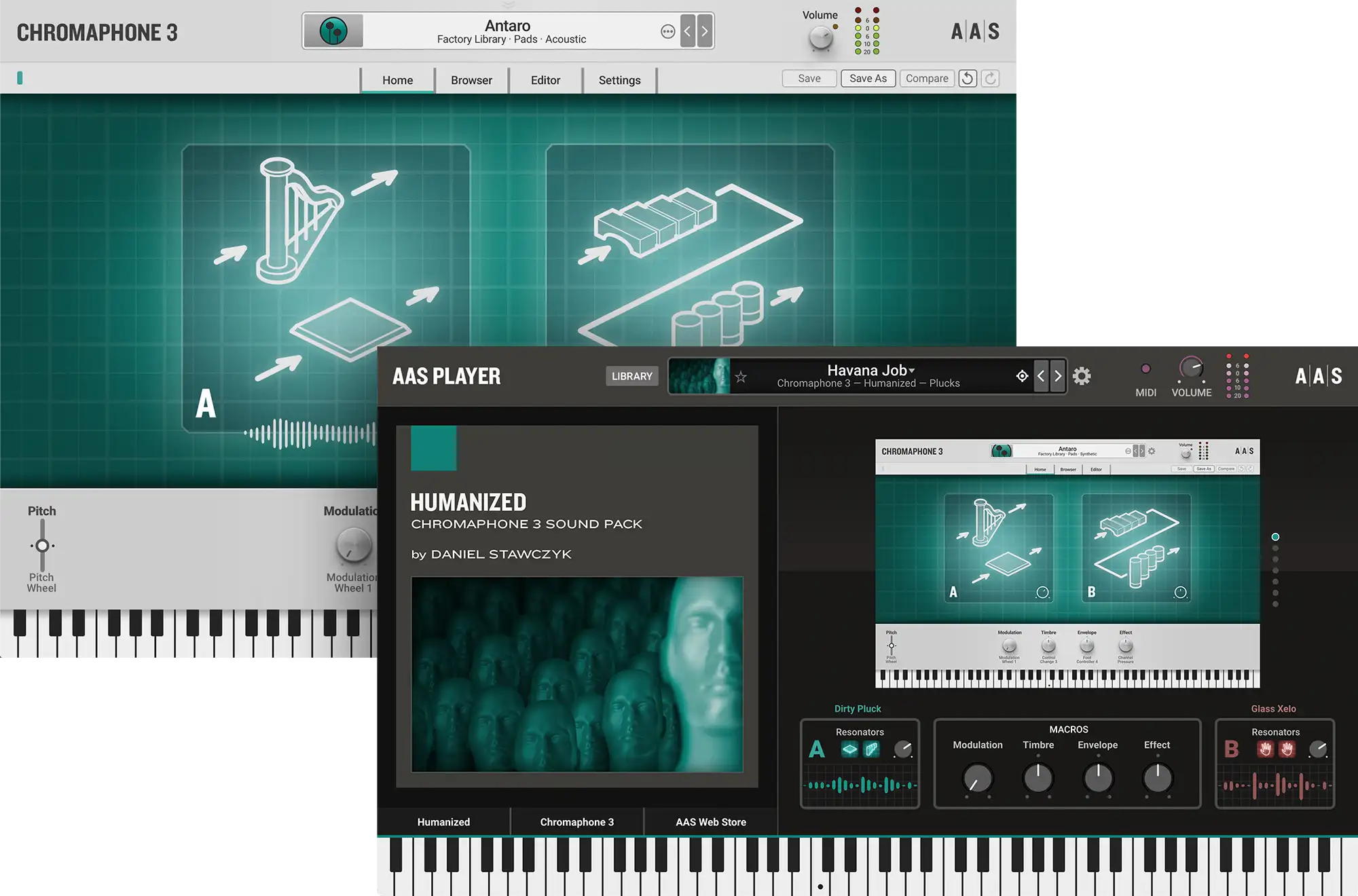The height and width of the screenshot is (896, 1358).
Task: Favorite Havana Job with the star icon
Action: (741, 377)
